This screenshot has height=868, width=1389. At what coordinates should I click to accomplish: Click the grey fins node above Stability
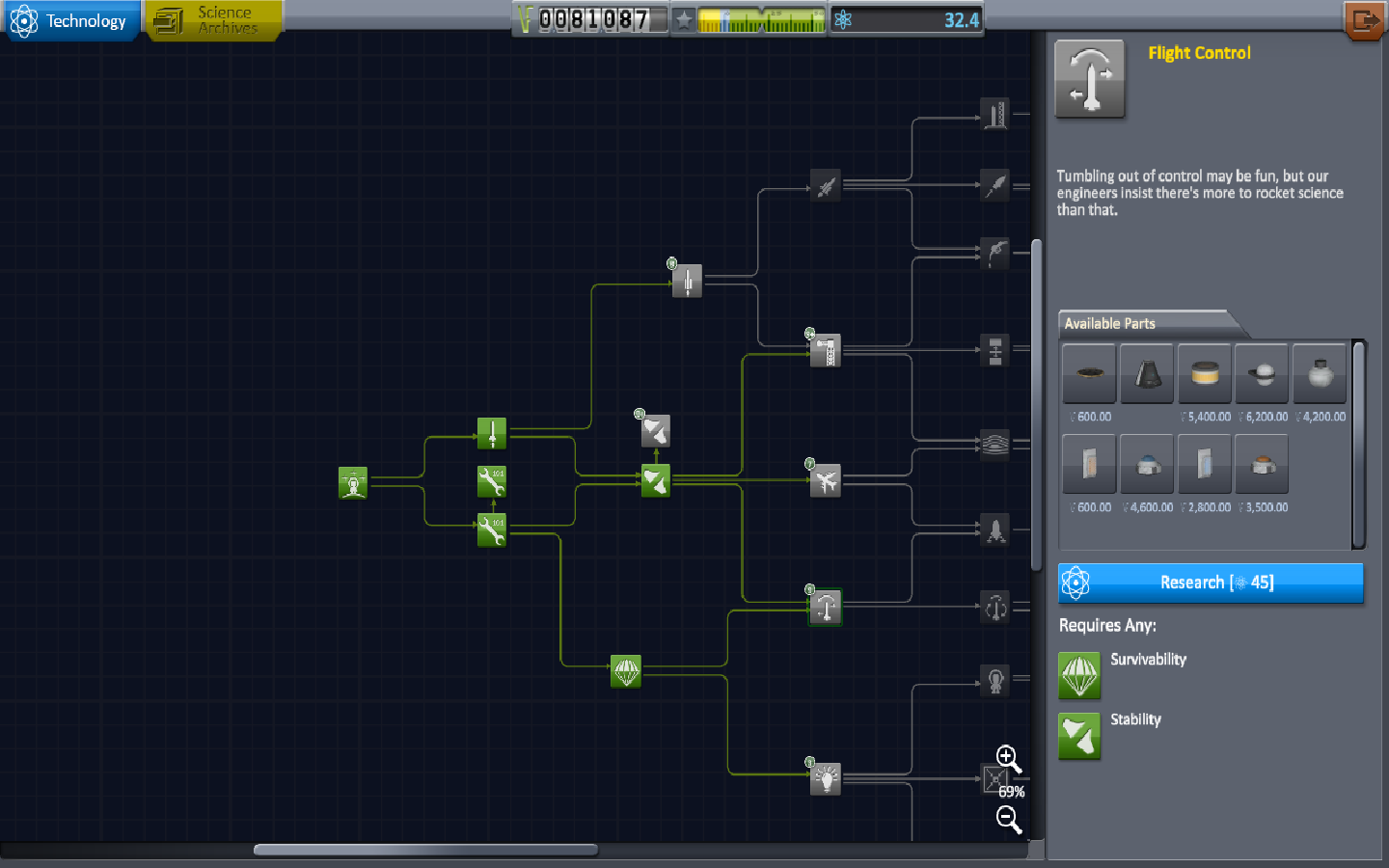click(x=656, y=430)
